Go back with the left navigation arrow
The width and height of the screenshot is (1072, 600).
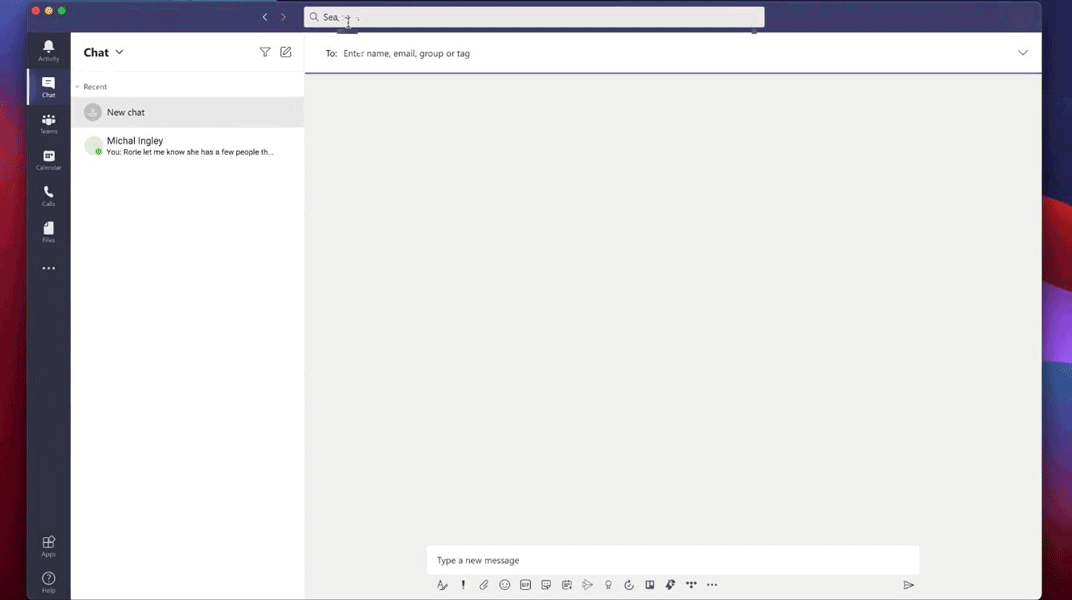point(265,17)
